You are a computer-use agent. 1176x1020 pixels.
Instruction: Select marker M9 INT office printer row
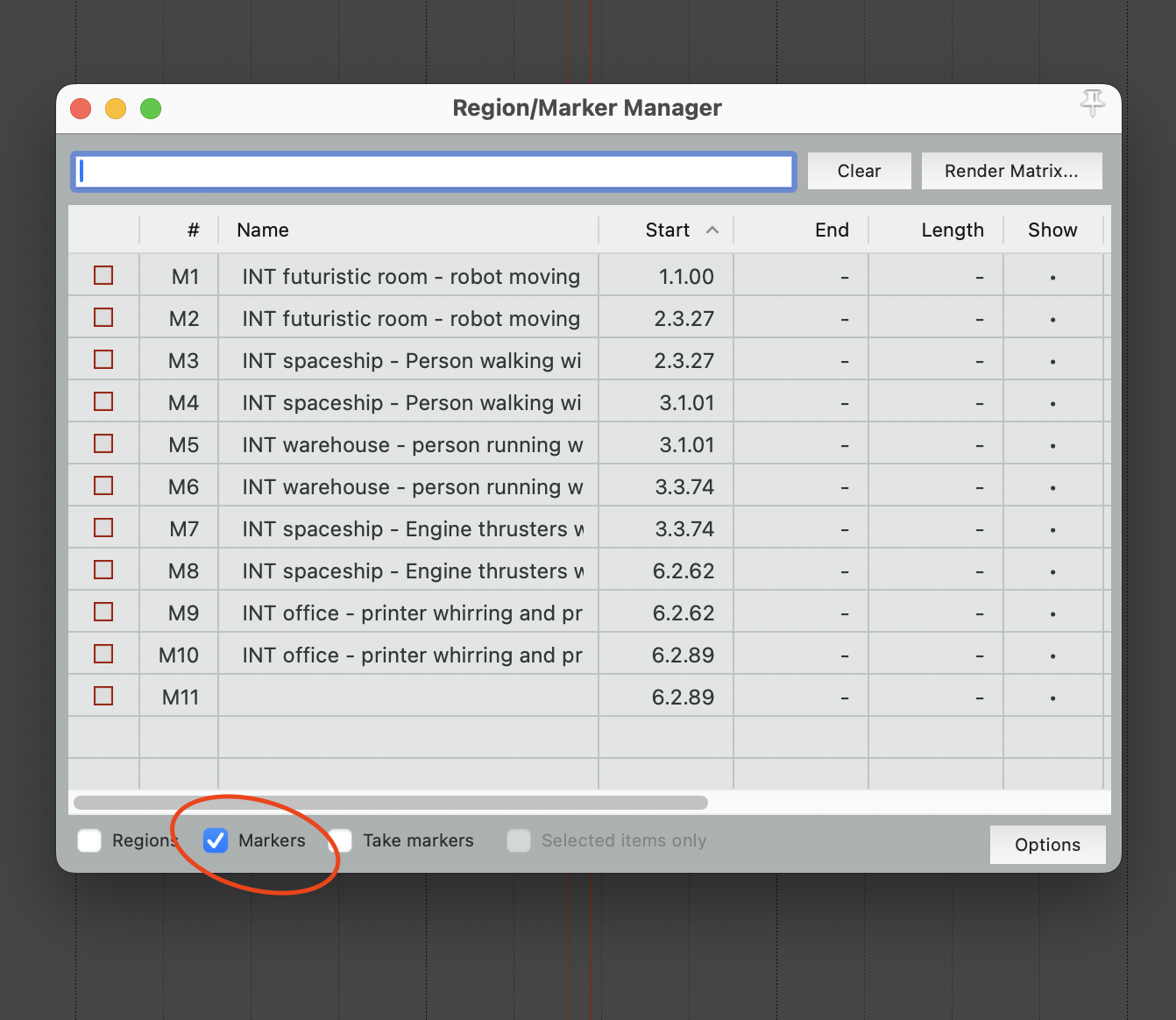[x=412, y=613]
